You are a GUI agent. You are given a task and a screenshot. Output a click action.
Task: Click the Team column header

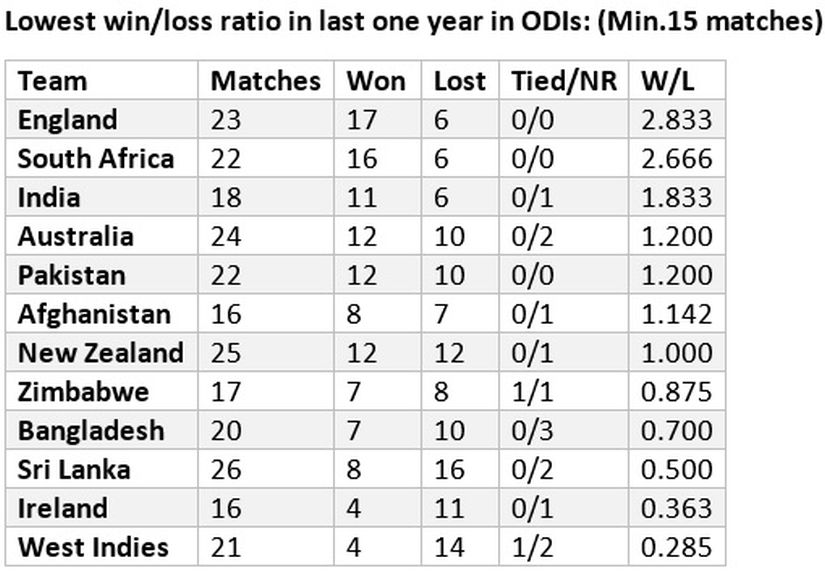[x=52, y=82]
